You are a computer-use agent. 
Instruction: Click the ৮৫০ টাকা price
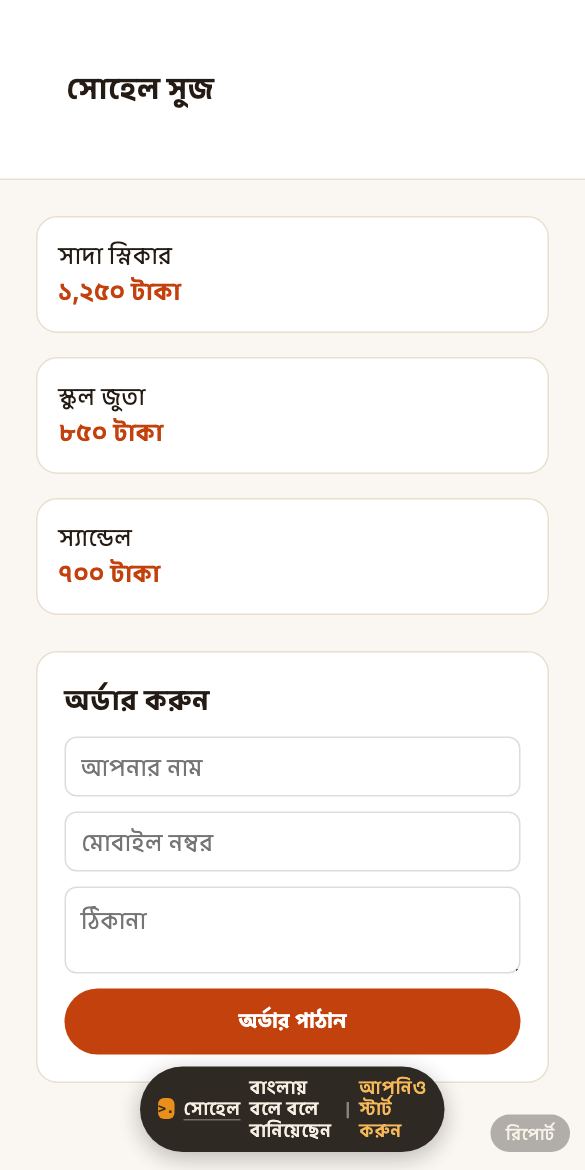pos(110,433)
